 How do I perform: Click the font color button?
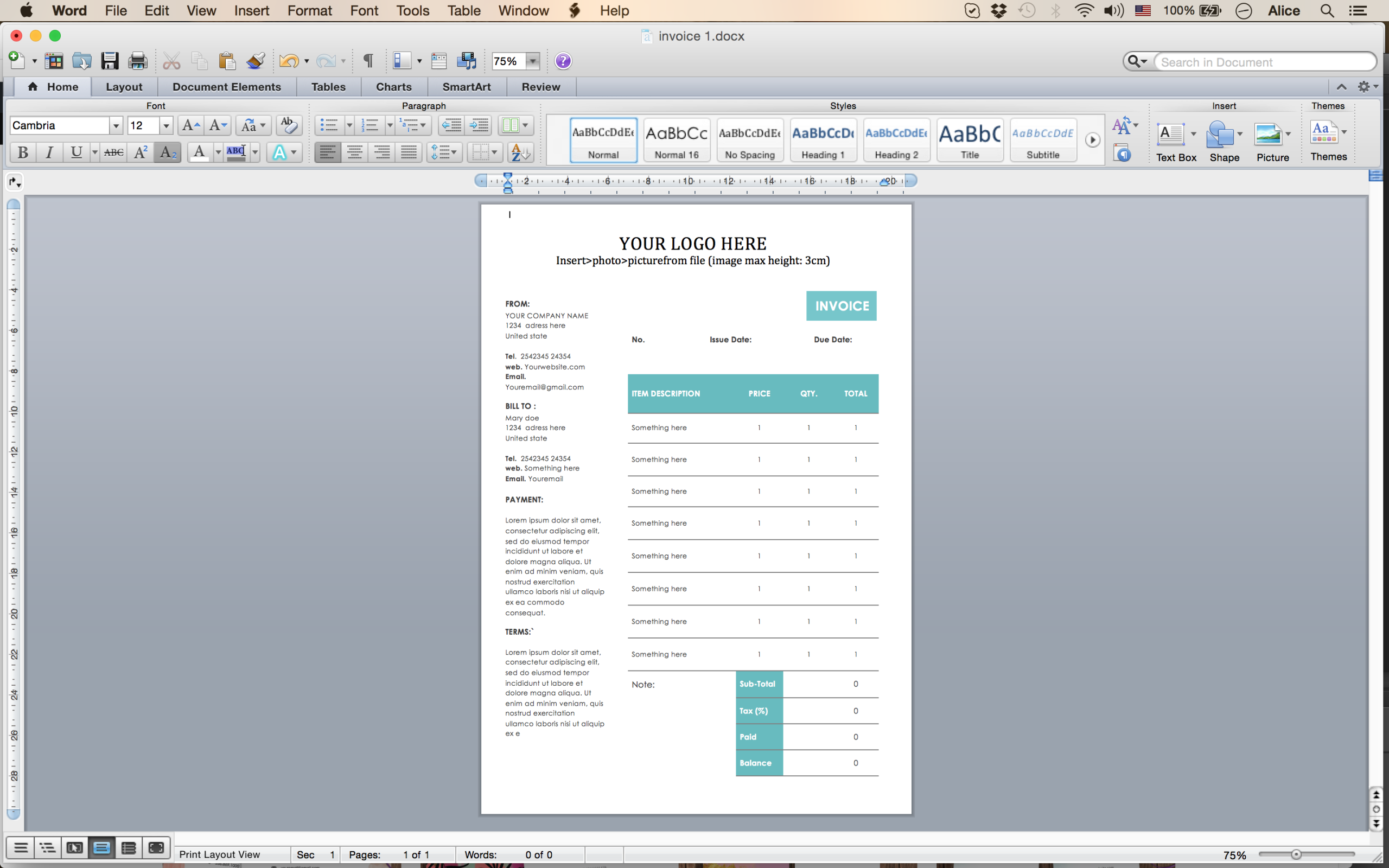click(199, 152)
